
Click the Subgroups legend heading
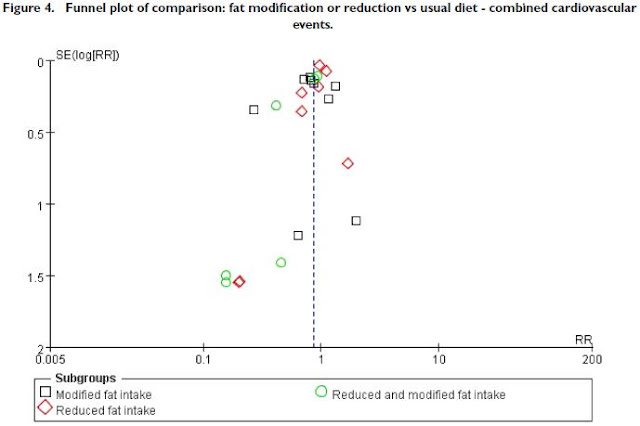click(x=86, y=378)
